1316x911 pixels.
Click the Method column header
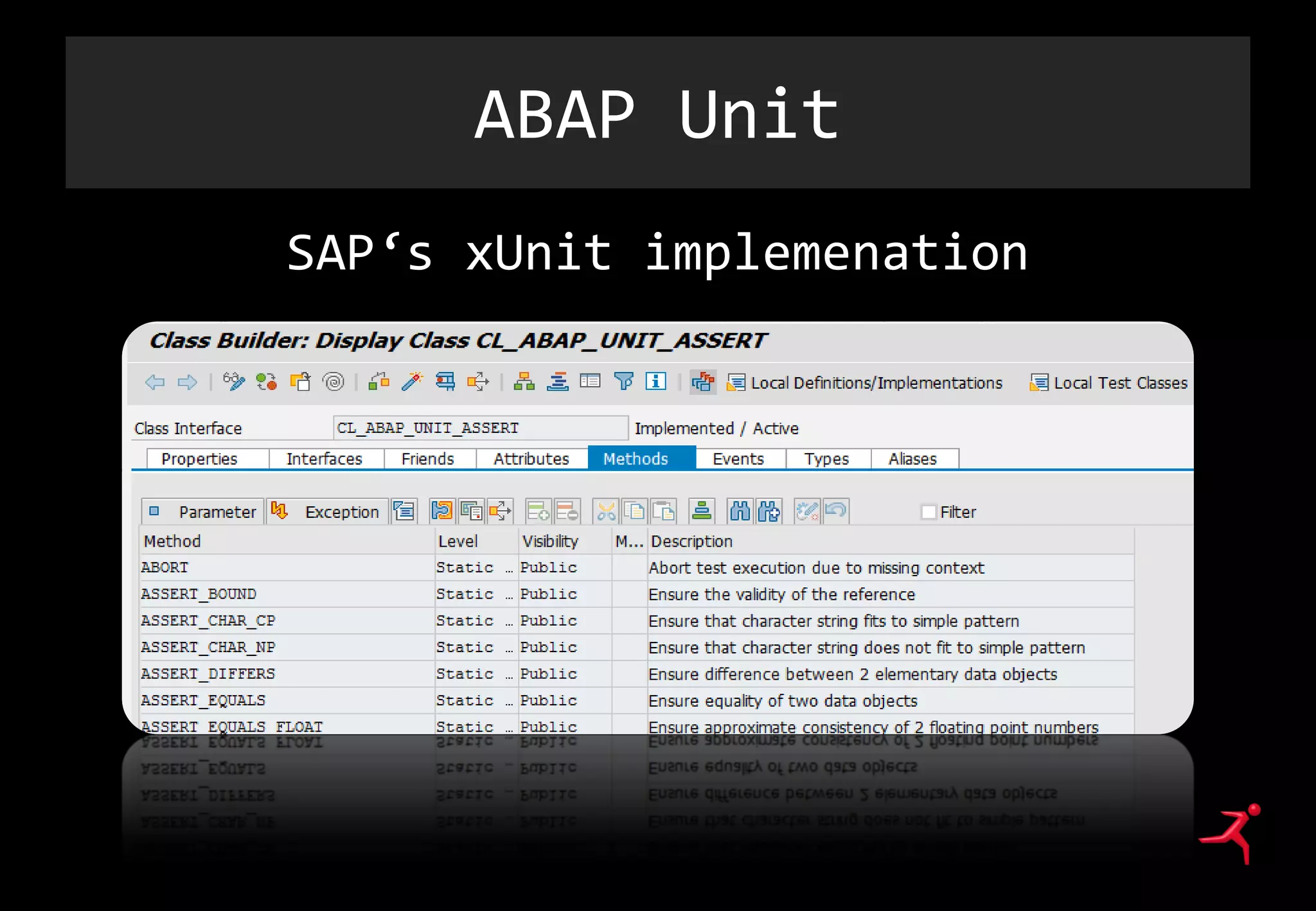[x=287, y=541]
